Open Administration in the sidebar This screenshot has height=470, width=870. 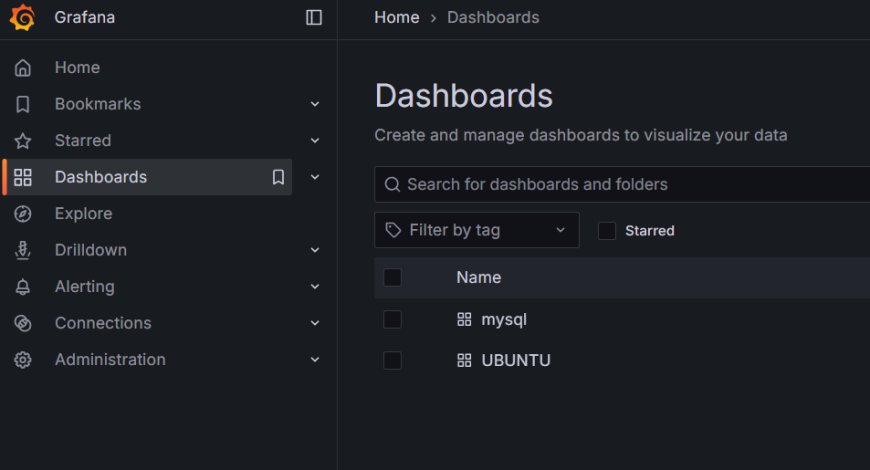point(110,360)
